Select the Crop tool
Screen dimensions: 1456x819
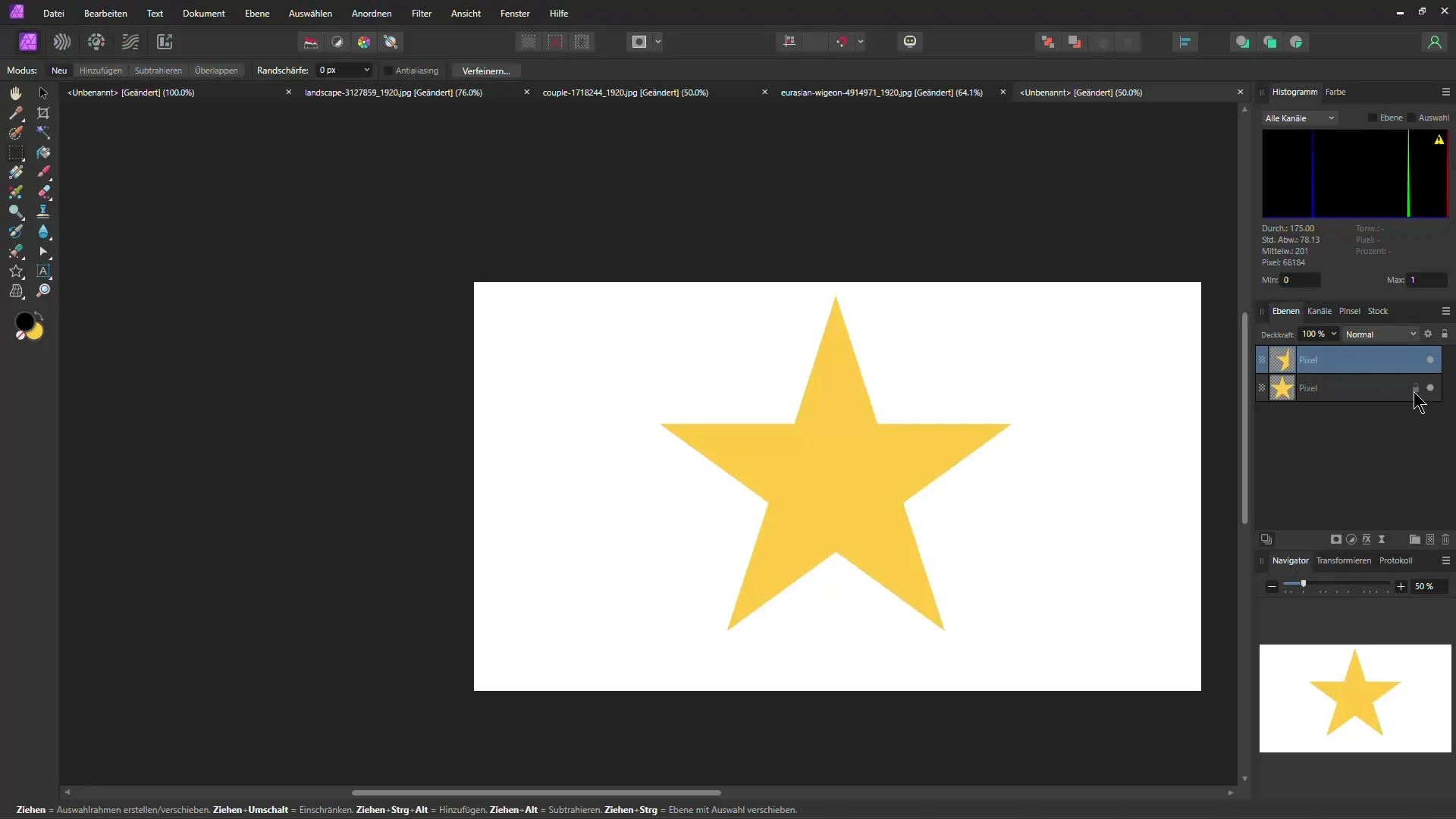[43, 113]
